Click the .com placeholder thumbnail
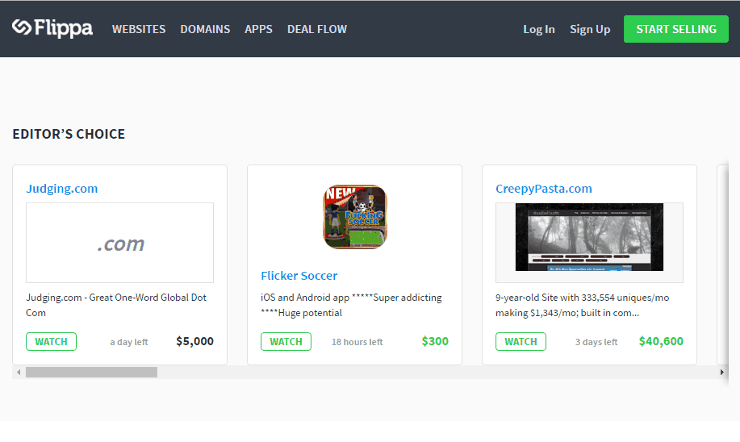Viewport: 740px width, 442px height. [120, 242]
